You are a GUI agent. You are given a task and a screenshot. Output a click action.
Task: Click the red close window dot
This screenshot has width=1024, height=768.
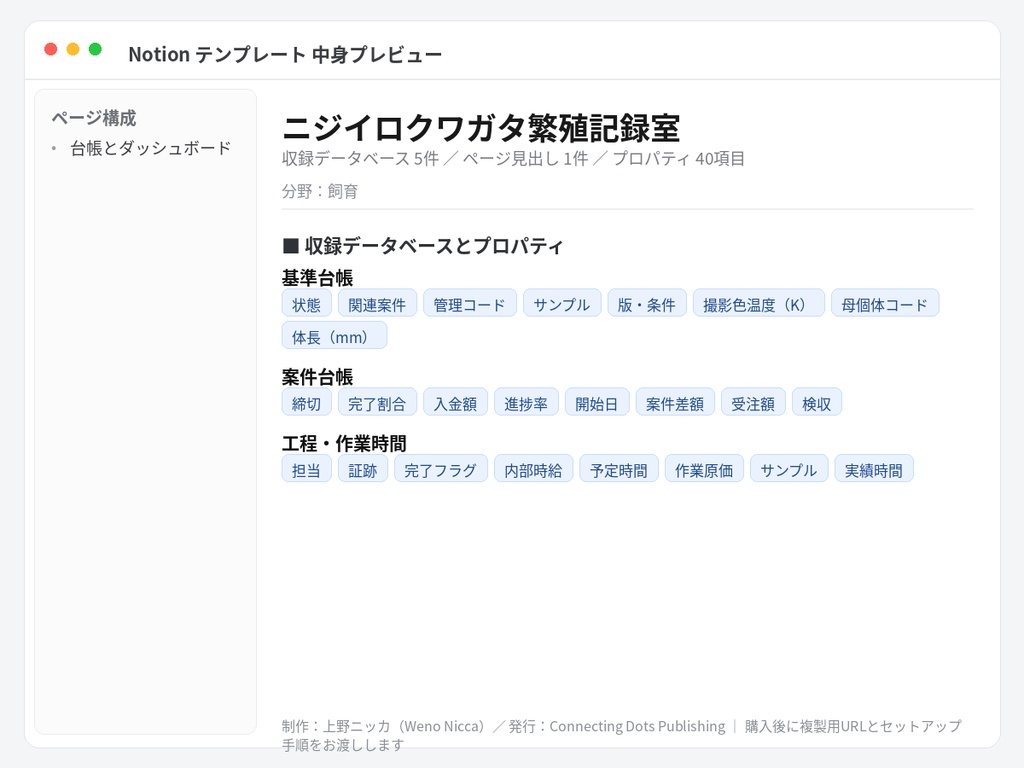click(x=51, y=49)
